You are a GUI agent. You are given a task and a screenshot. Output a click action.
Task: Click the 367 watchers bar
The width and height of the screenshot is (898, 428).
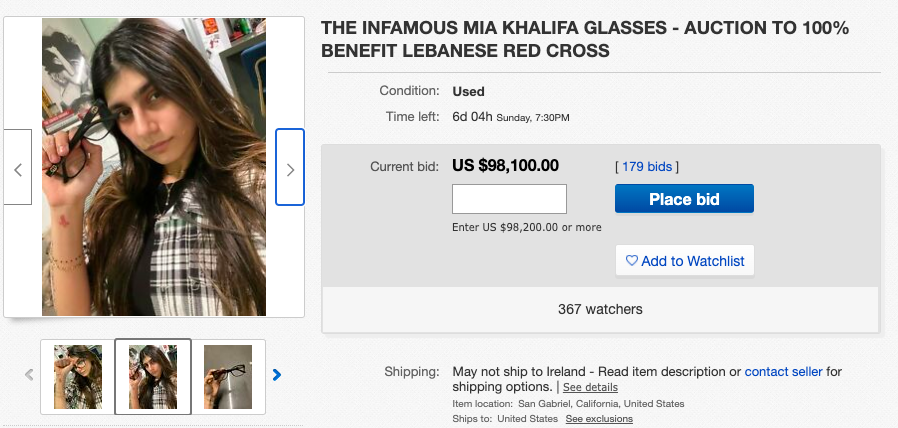[600, 309]
